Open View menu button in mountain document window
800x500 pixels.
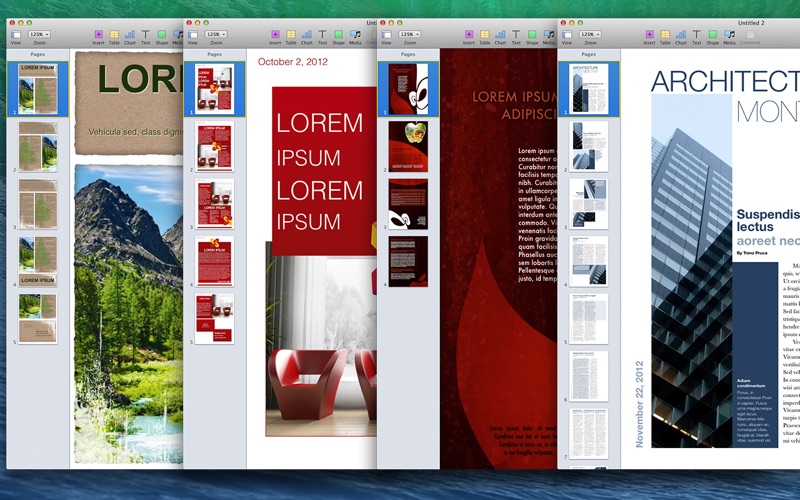click(15, 36)
